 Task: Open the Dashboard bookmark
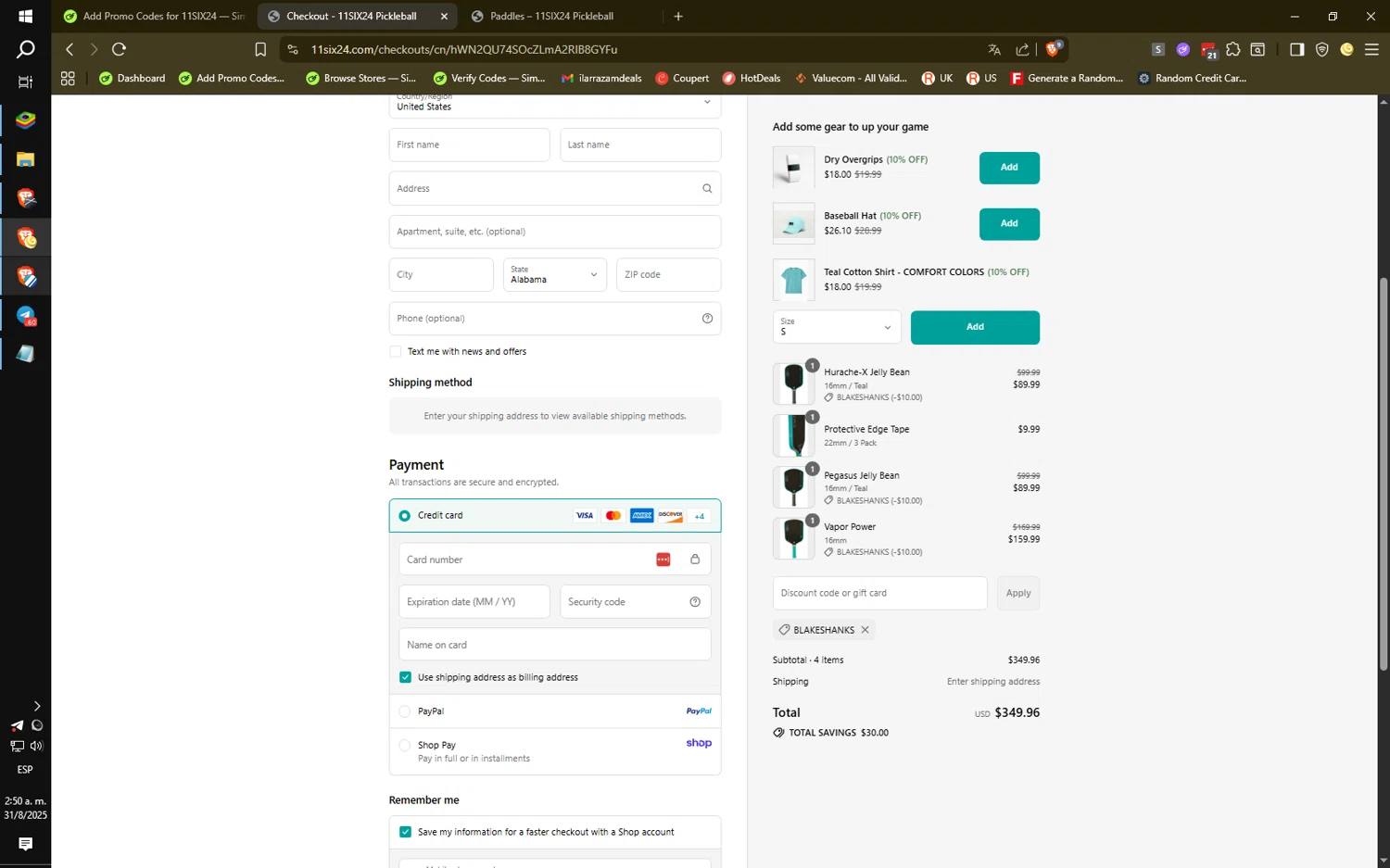point(133,79)
